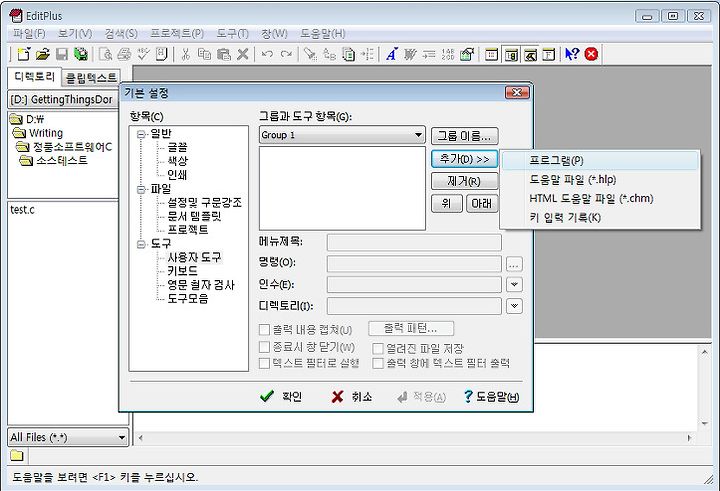
Task: Toggle 출력 창에 텍스트 필터 출력 checkbox
Action: (378, 363)
